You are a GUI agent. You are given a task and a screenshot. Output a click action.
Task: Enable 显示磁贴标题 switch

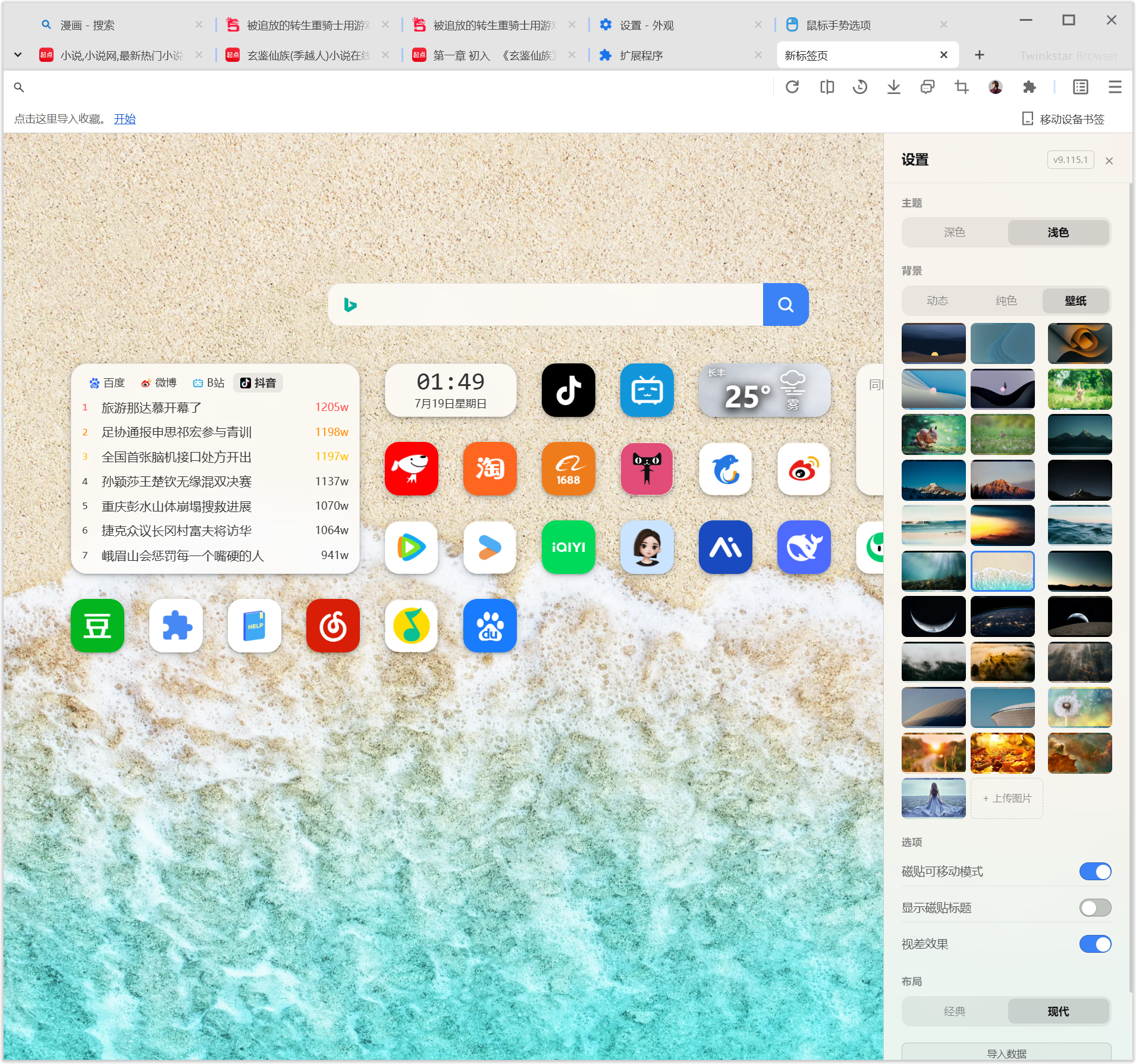[x=1095, y=908]
